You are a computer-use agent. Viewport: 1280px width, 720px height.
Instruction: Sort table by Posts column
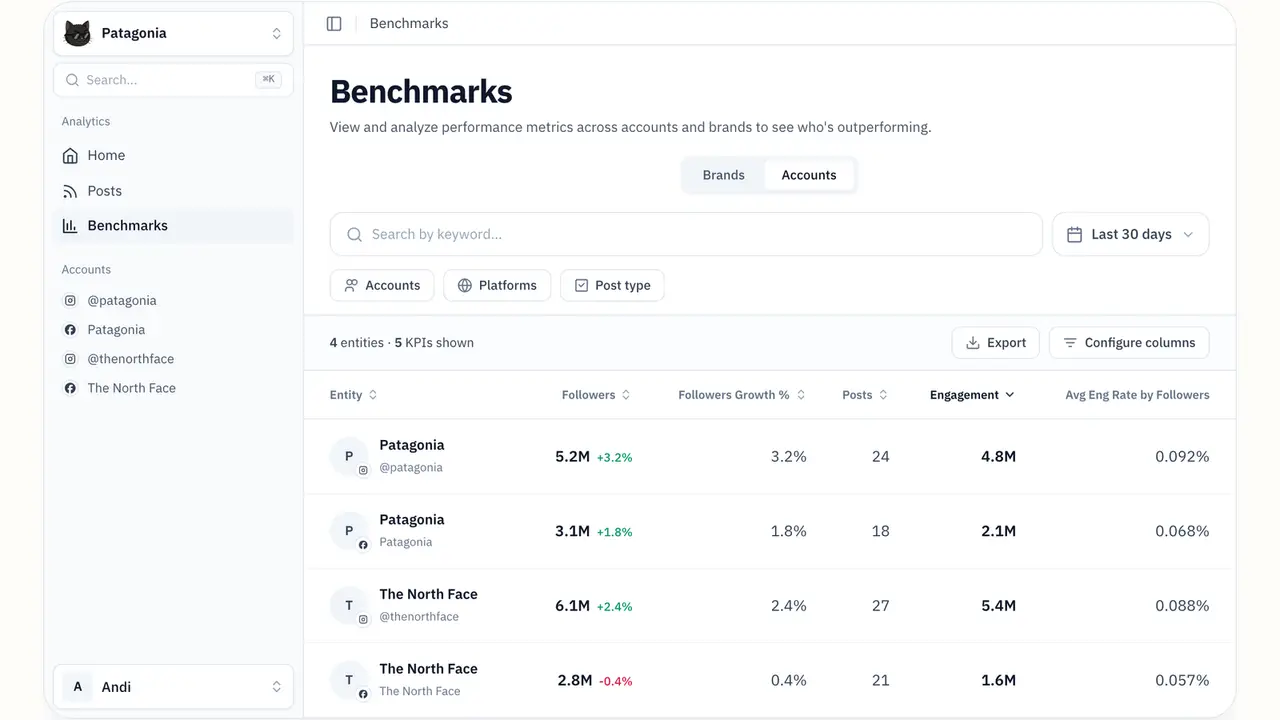click(865, 395)
